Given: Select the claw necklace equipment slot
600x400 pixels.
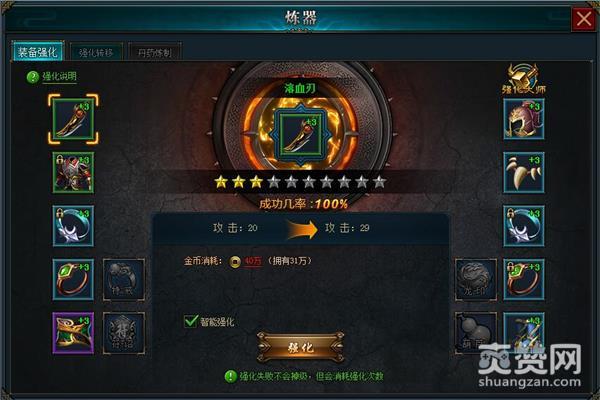Looking at the screenshot, I should (x=524, y=173).
